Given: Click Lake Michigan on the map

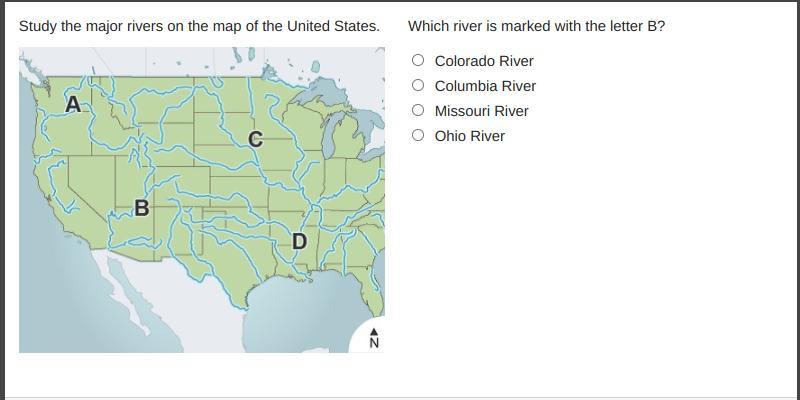Looking at the screenshot, I should (x=331, y=134).
